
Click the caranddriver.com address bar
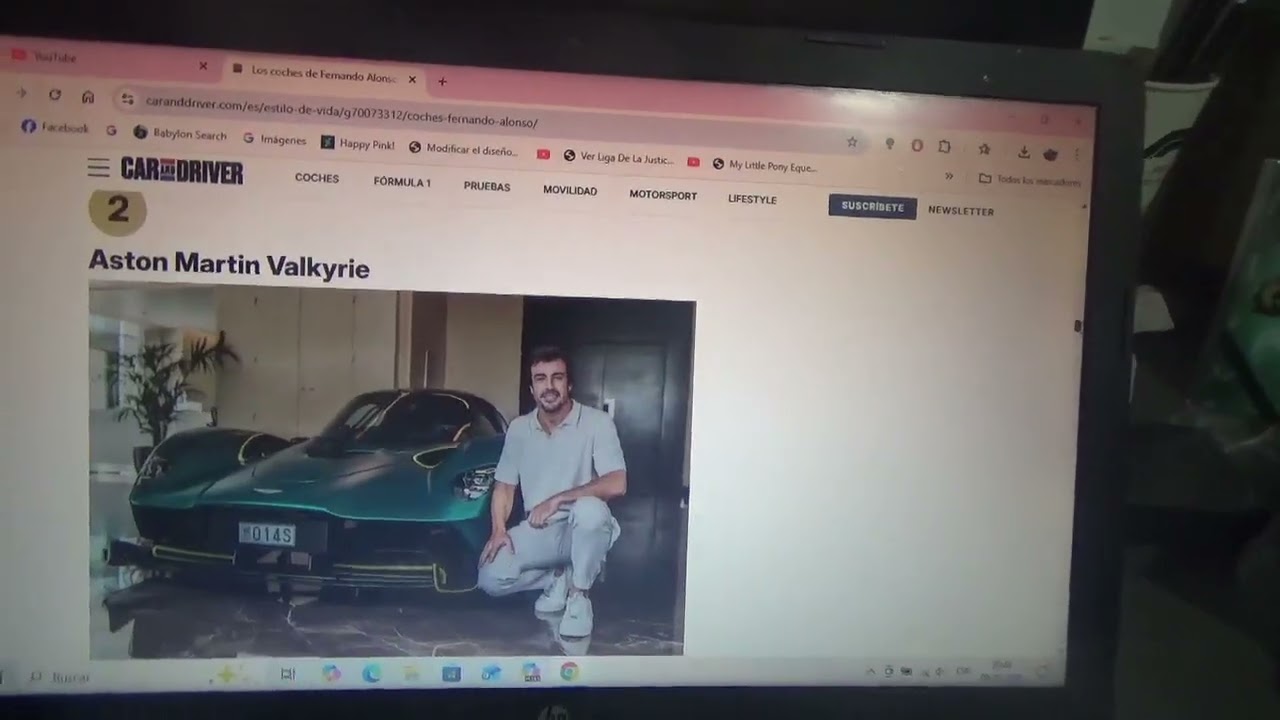coord(490,118)
